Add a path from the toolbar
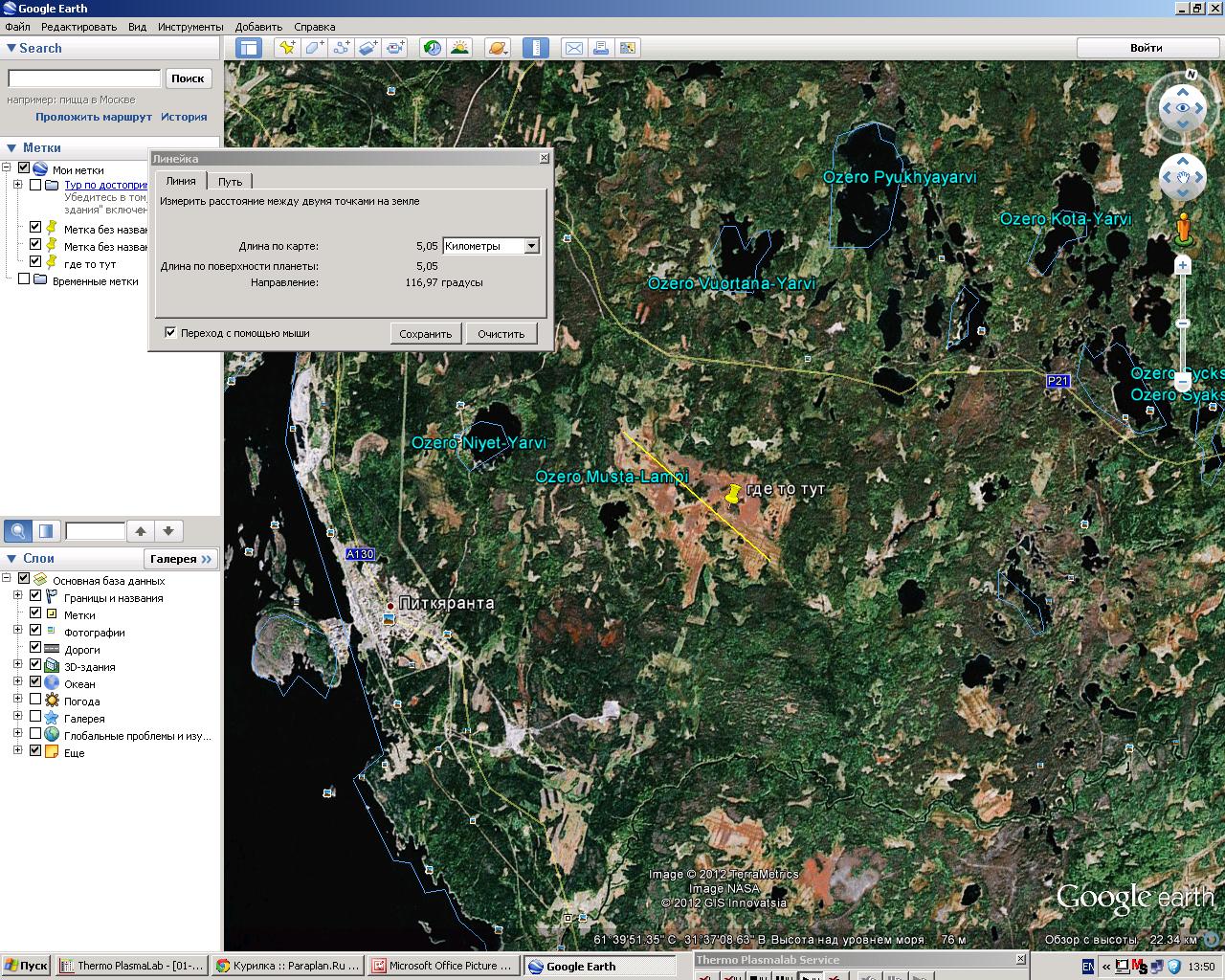Image resolution: width=1225 pixels, height=980 pixels. 342,48
